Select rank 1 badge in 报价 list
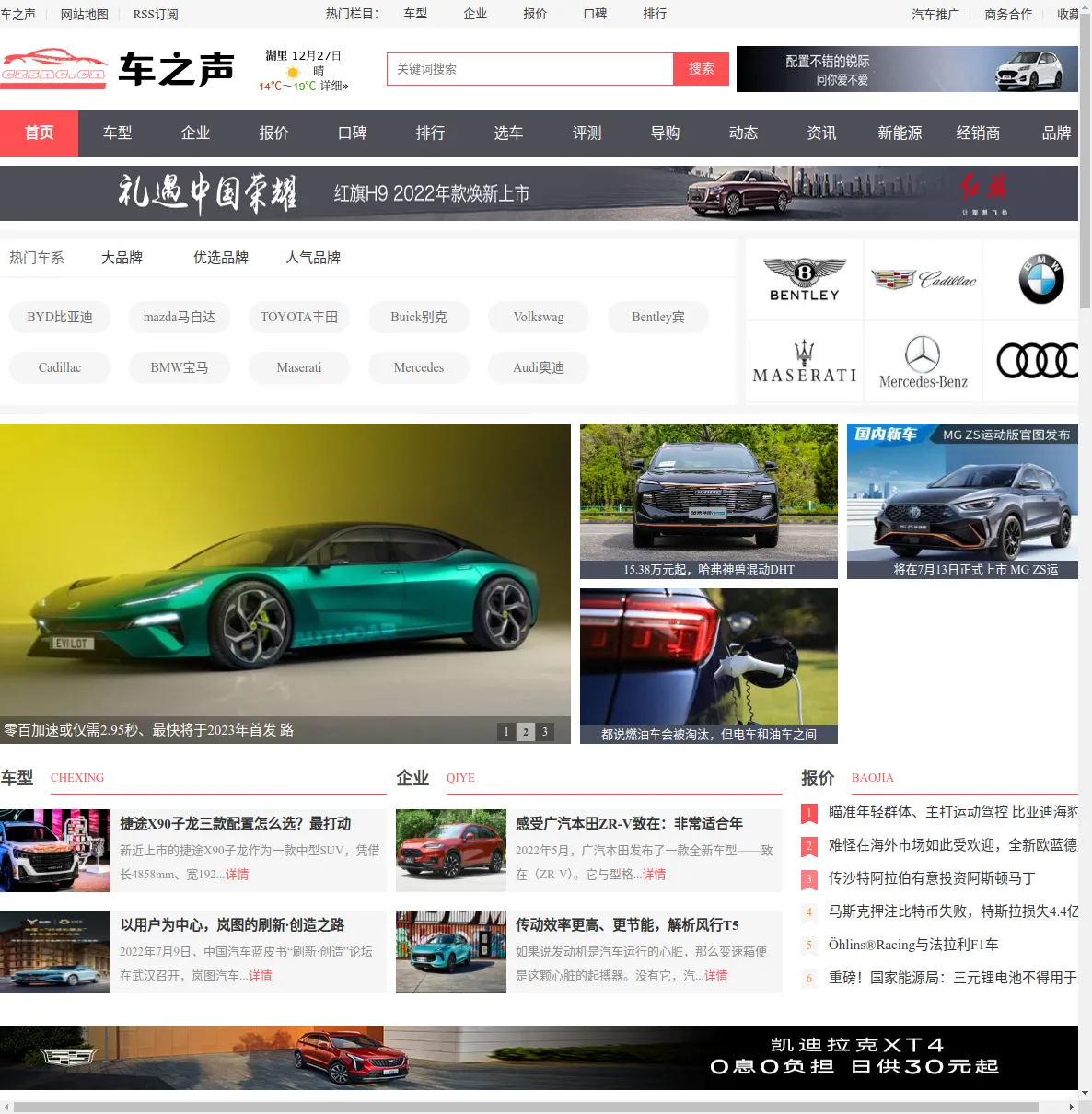 809,813
